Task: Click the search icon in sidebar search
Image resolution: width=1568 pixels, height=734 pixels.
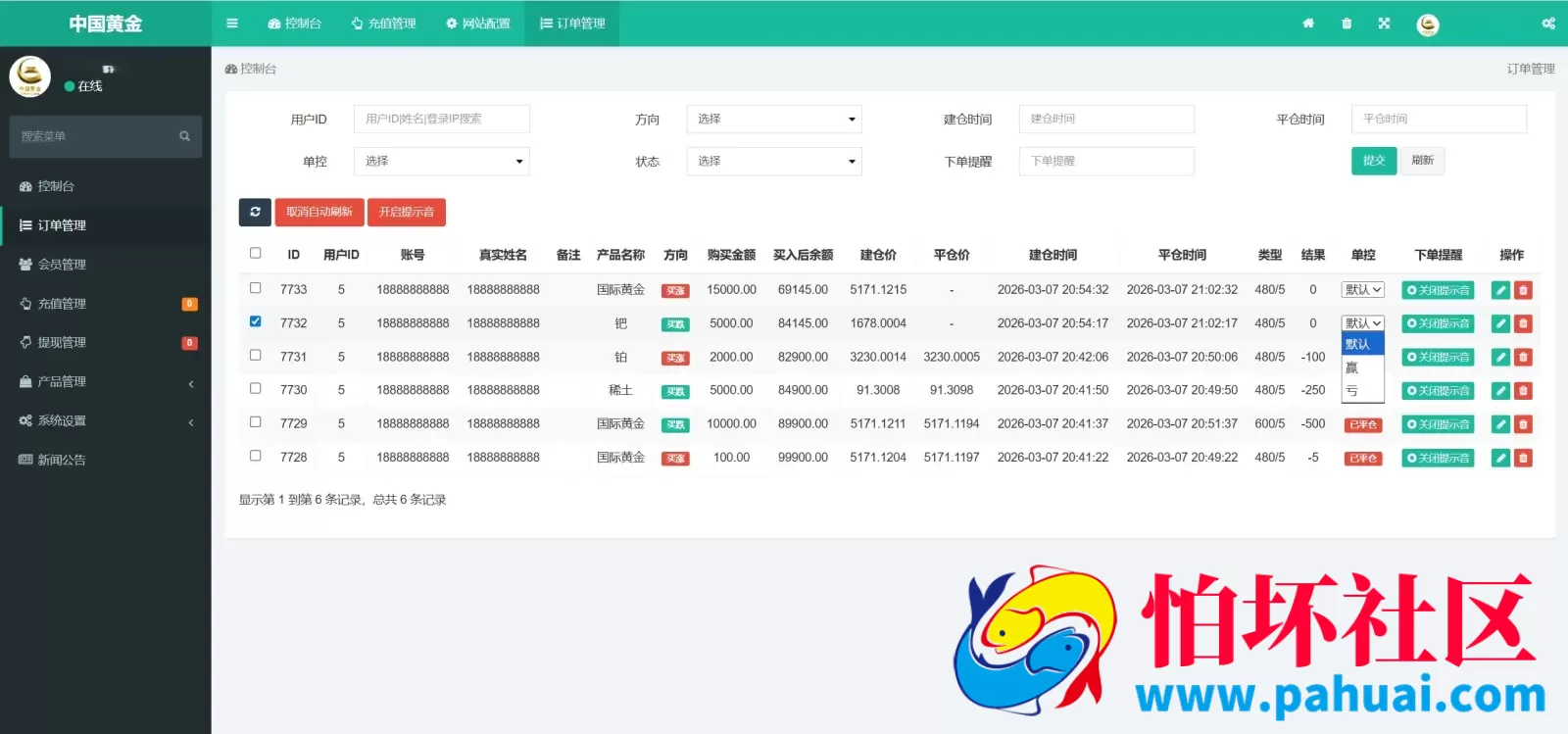Action: [x=184, y=136]
